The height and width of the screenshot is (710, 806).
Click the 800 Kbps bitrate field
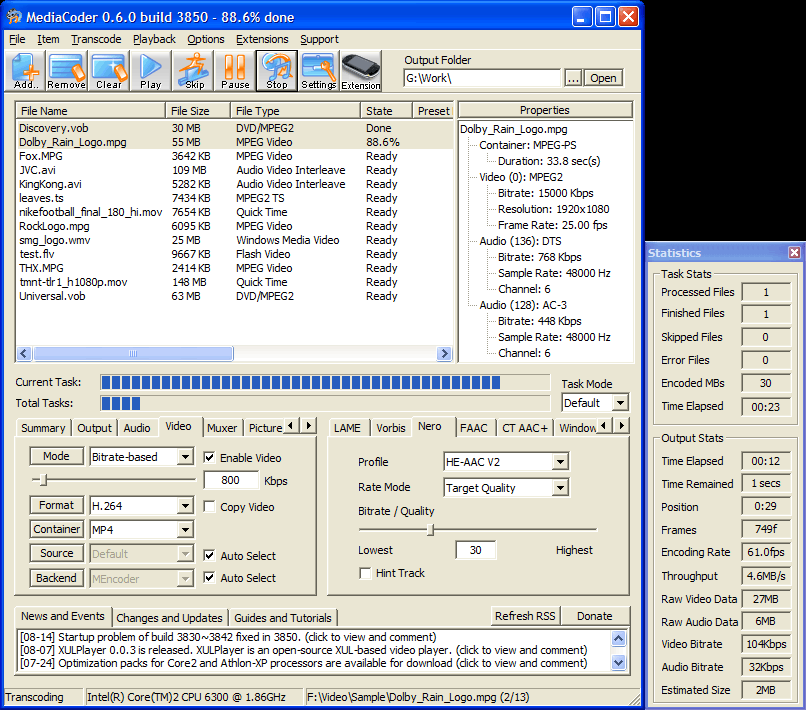tap(231, 480)
